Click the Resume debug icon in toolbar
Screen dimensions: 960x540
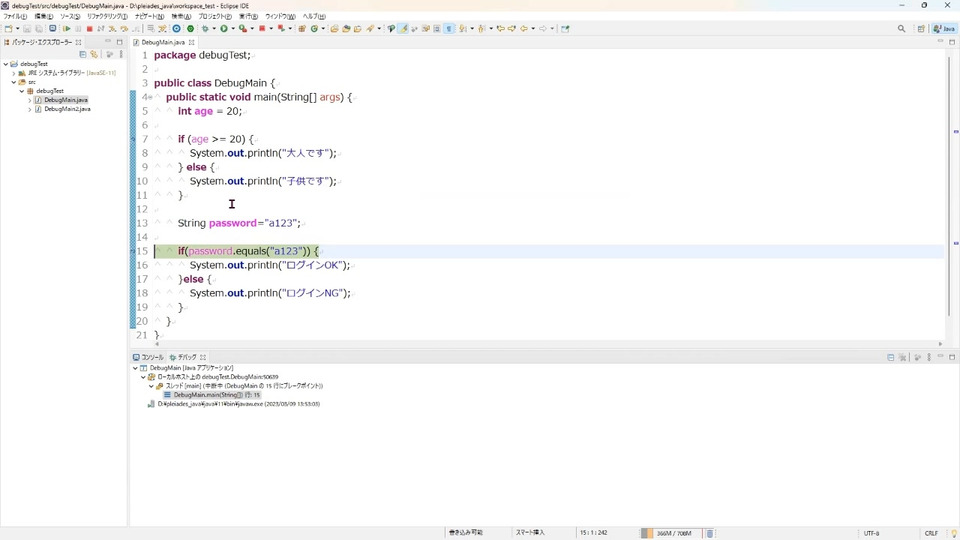click(x=66, y=29)
